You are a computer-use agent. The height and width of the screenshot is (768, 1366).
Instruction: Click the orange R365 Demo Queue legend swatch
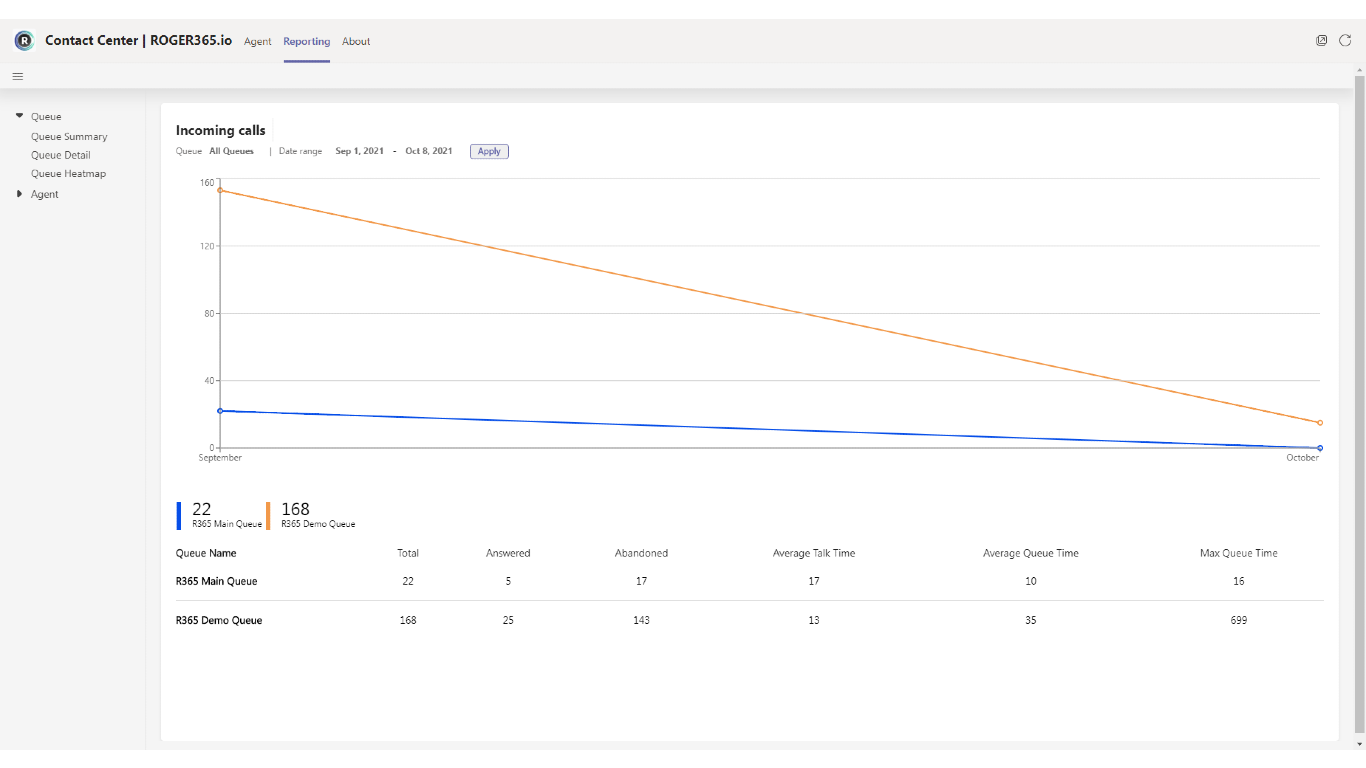268,515
